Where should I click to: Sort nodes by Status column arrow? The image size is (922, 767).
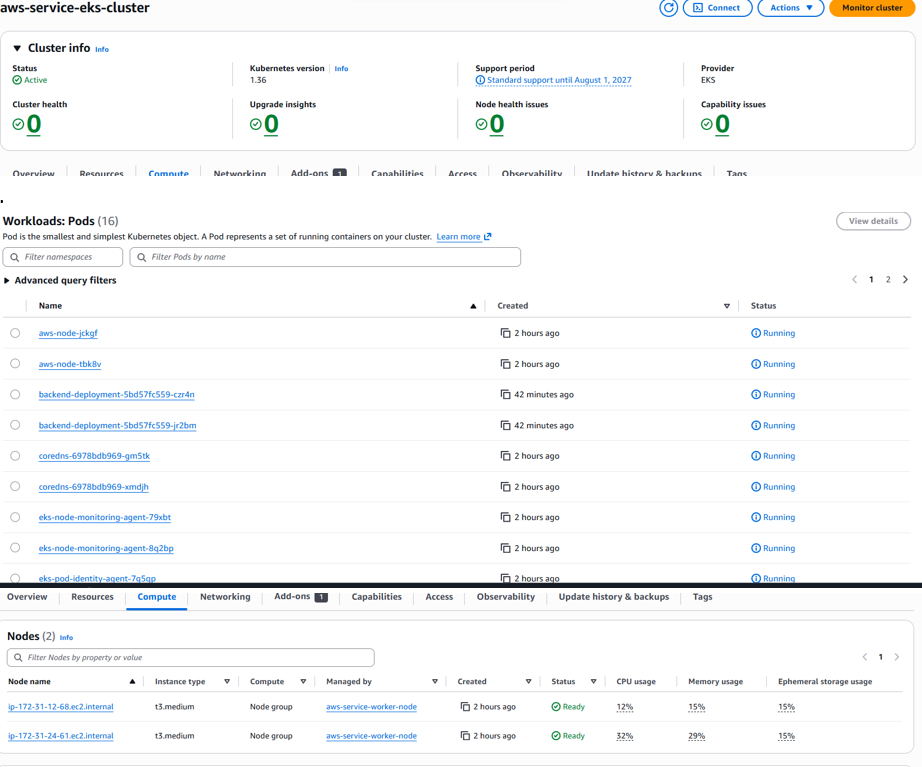pos(593,681)
